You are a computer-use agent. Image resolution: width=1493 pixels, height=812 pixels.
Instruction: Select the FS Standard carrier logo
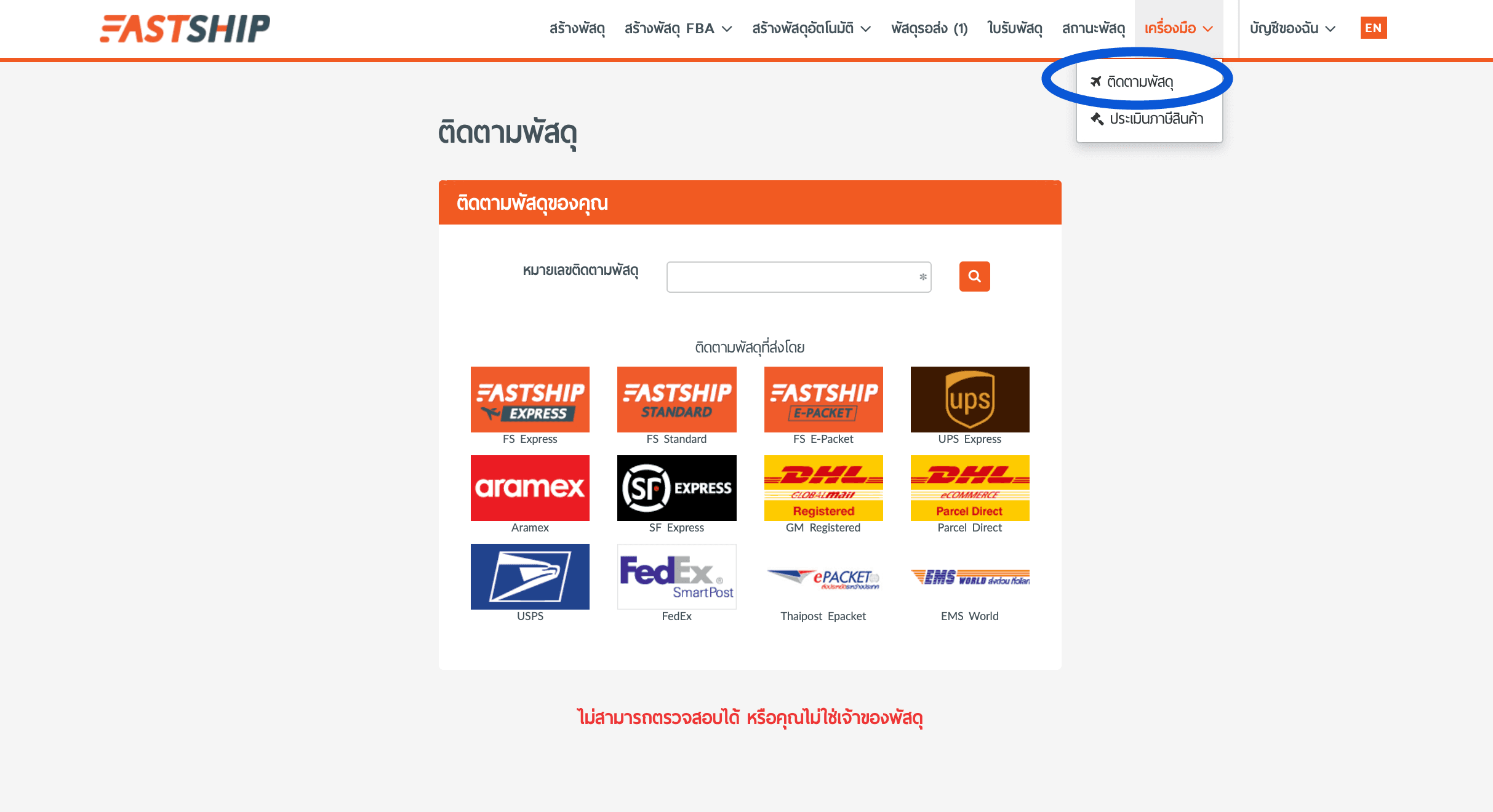[676, 399]
